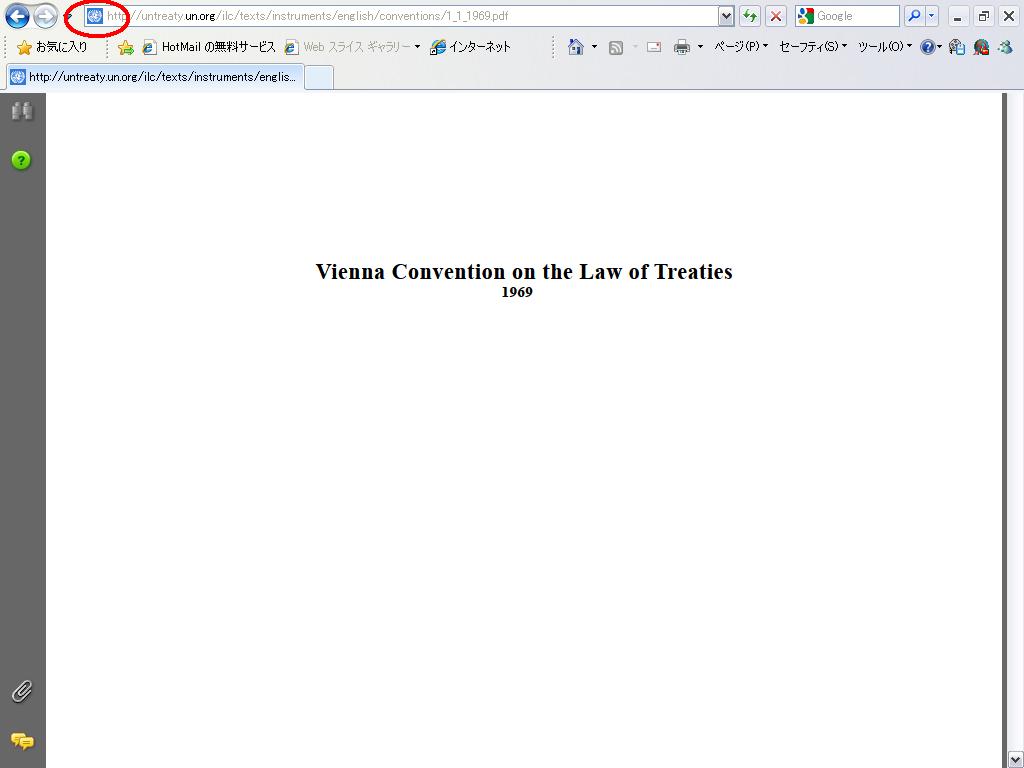Click the Refresh page icon

[x=749, y=16]
